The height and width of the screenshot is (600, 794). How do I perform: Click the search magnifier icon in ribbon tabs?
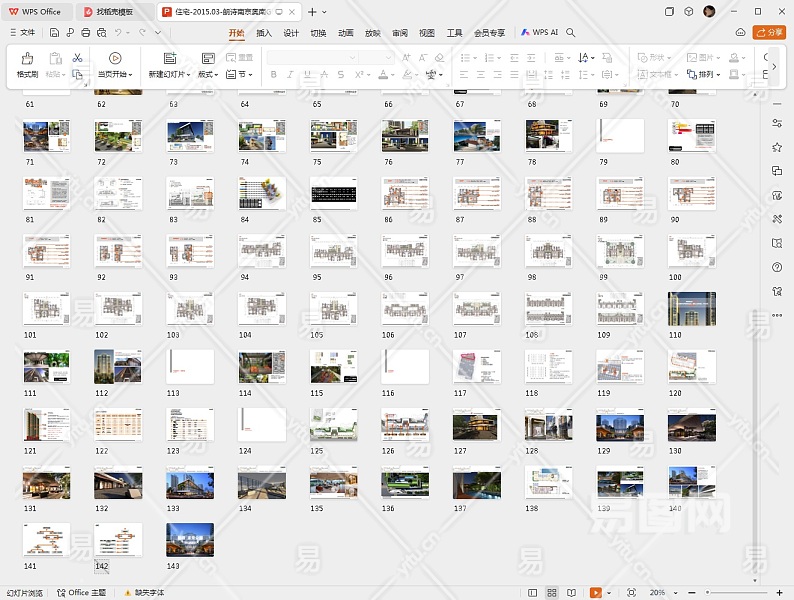(x=571, y=32)
